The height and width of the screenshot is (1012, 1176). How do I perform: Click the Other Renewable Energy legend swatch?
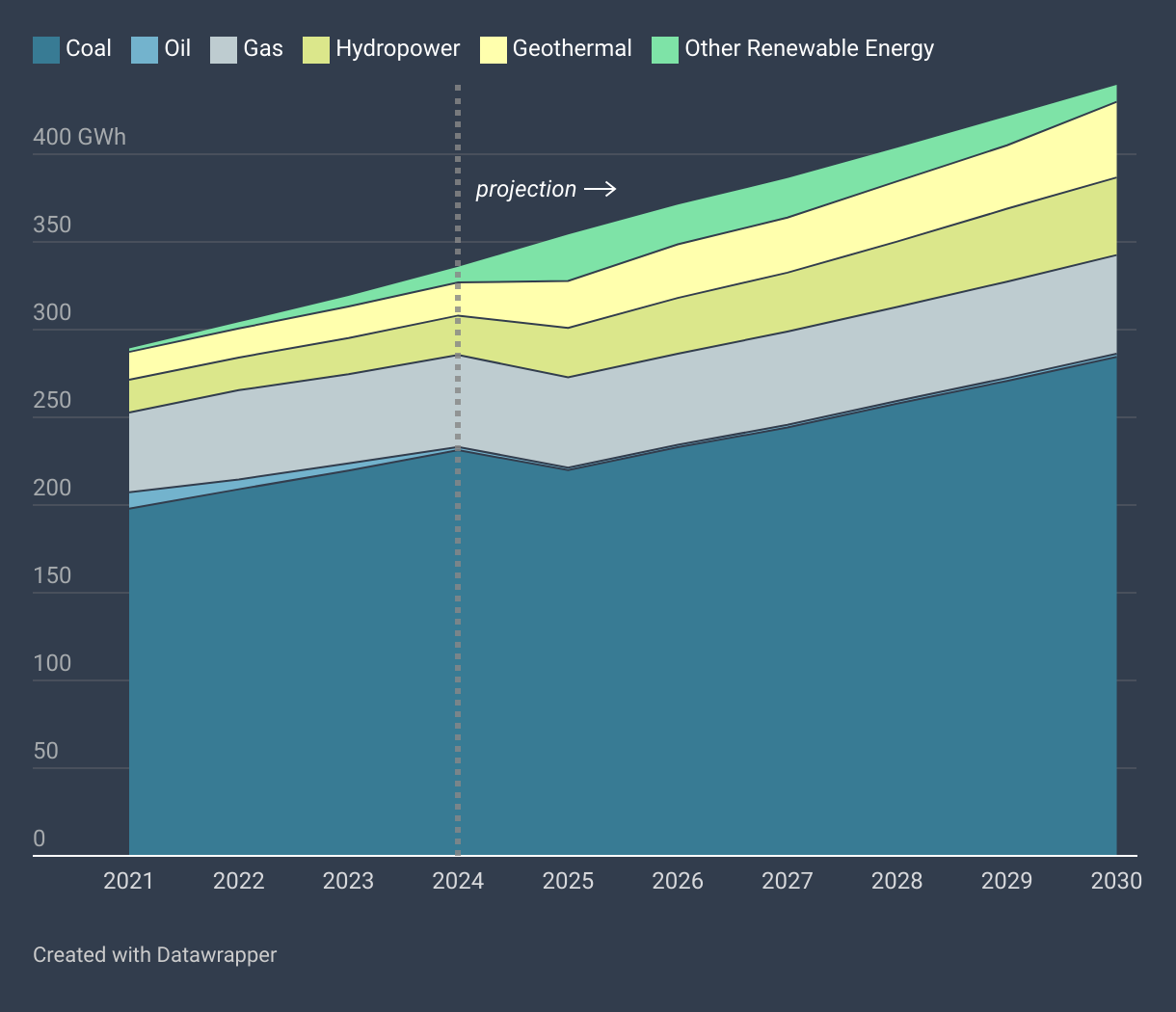click(665, 49)
